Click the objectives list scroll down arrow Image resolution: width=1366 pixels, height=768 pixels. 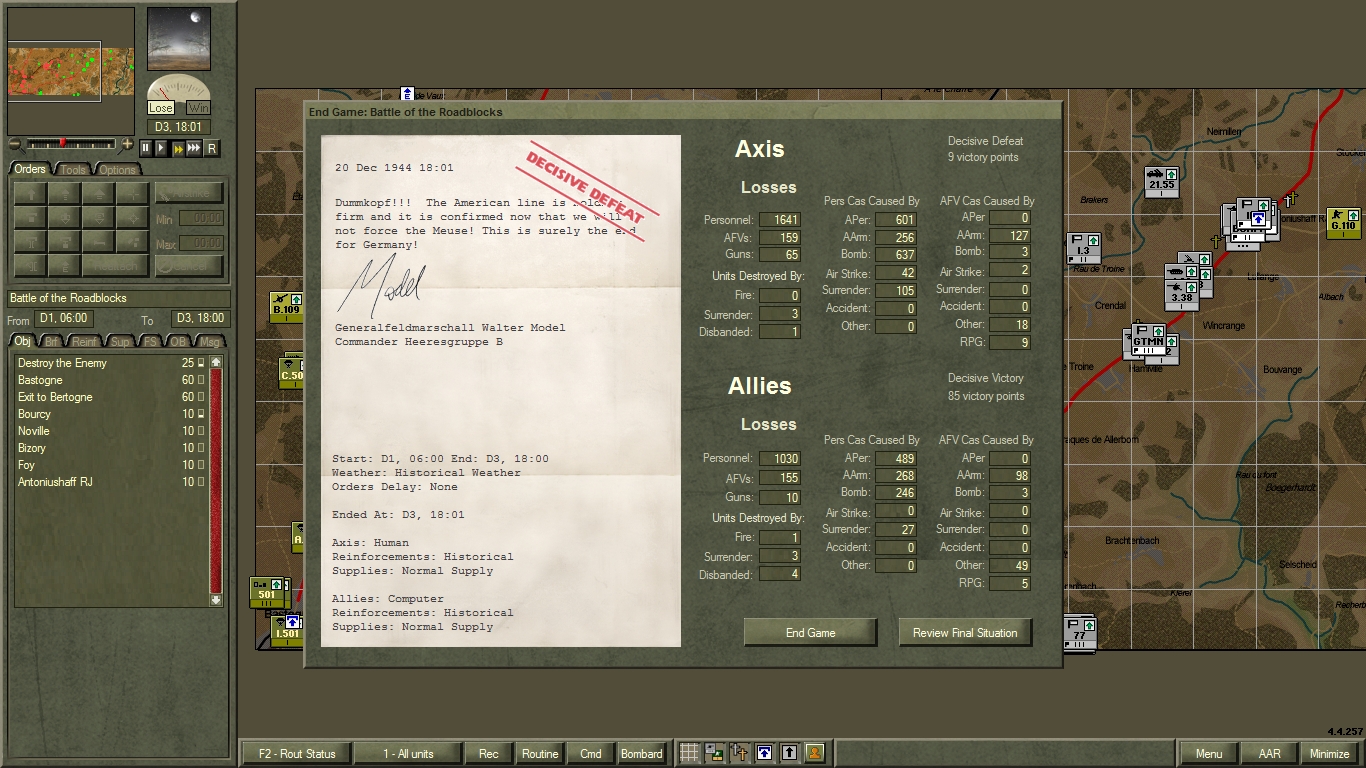tap(215, 600)
